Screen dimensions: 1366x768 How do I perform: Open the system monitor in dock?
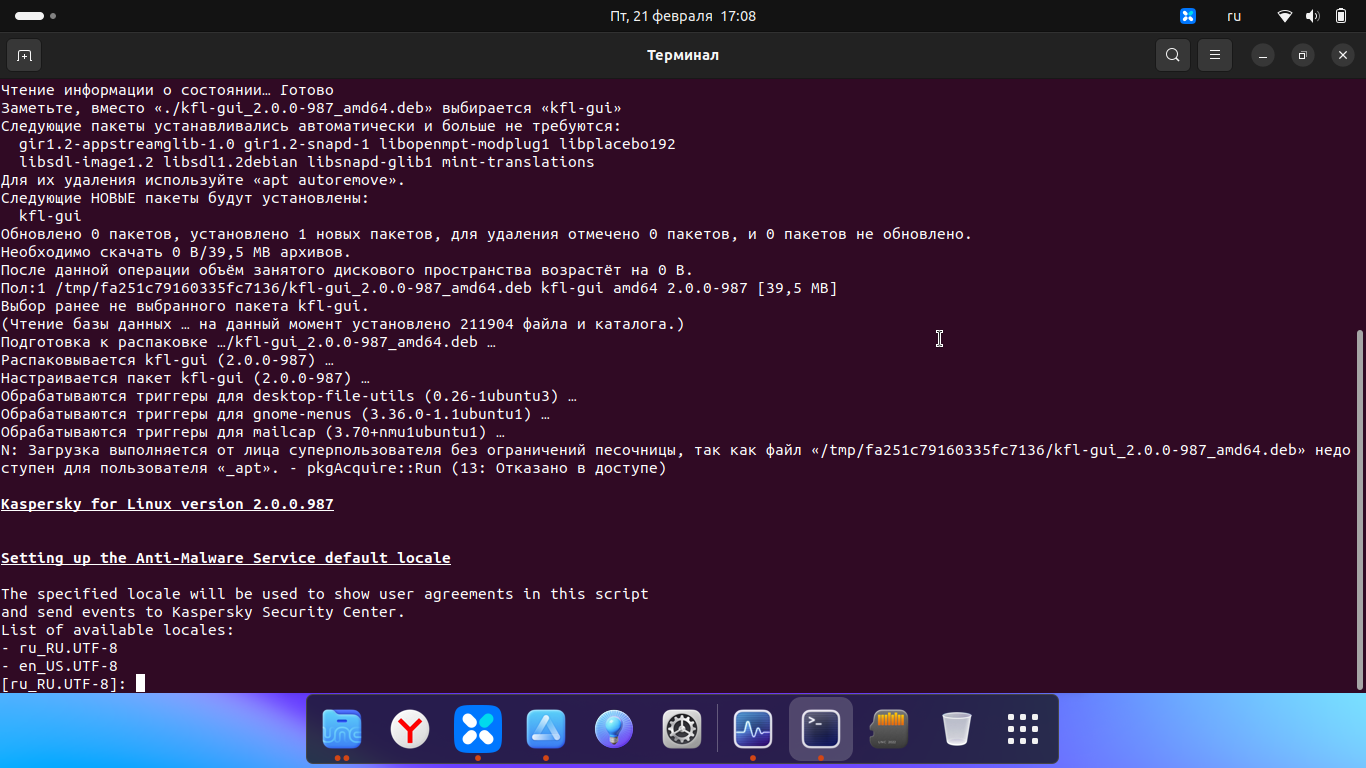[x=753, y=729]
